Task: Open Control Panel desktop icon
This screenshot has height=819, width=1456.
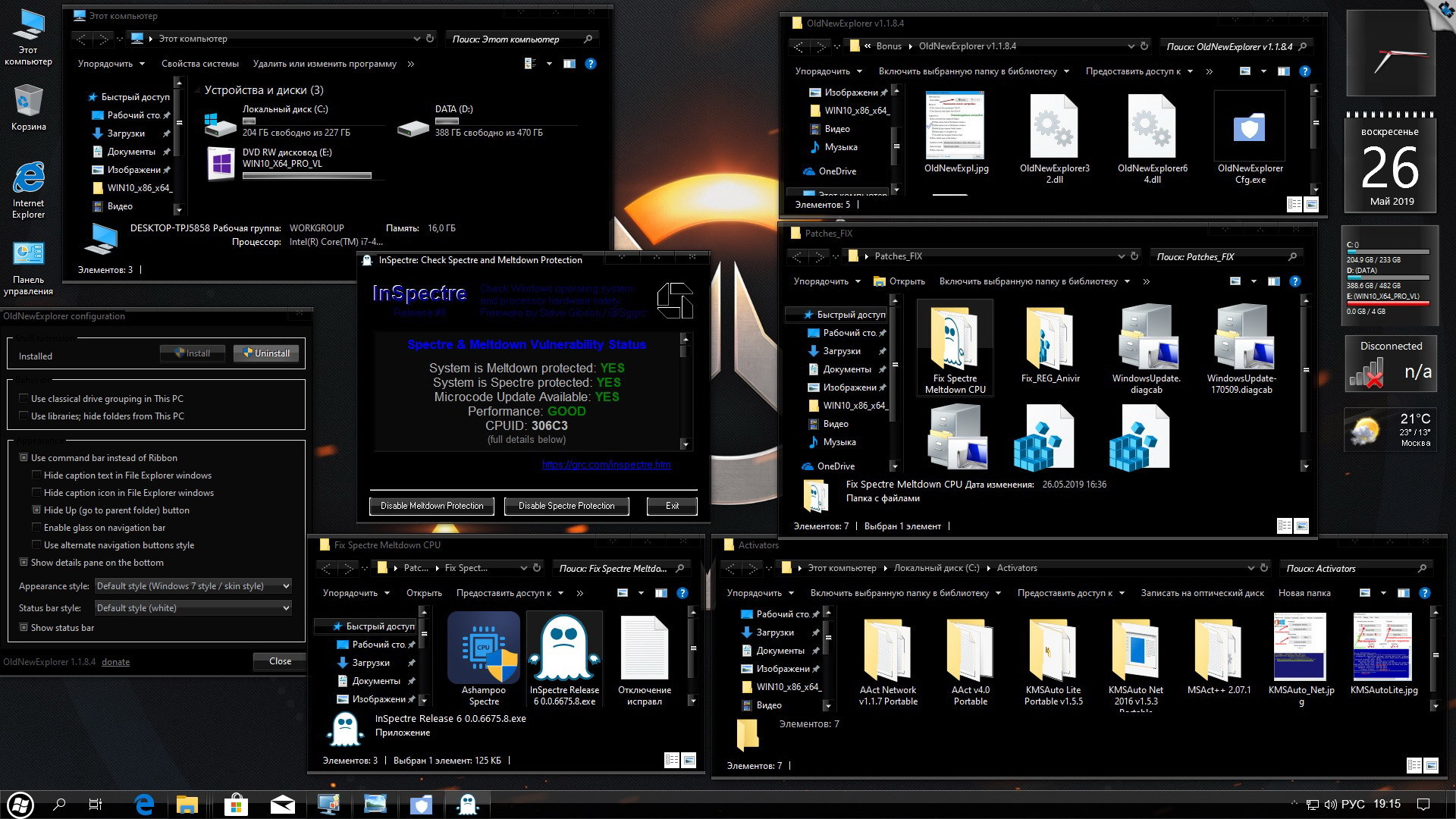Action: point(29,268)
